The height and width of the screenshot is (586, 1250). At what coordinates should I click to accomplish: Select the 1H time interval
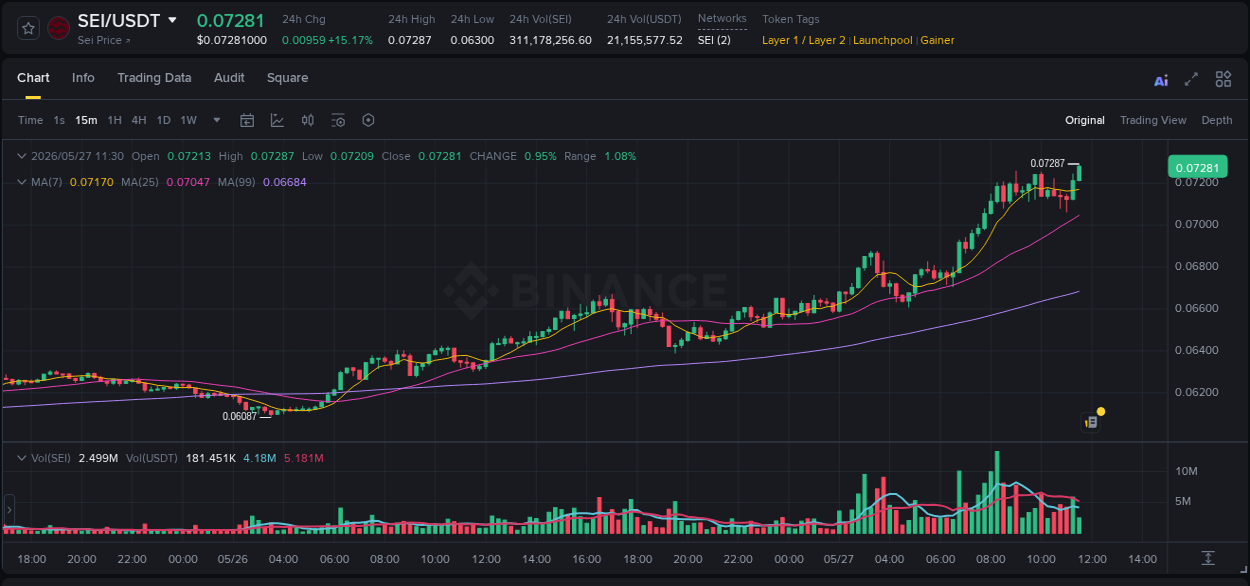pos(114,120)
